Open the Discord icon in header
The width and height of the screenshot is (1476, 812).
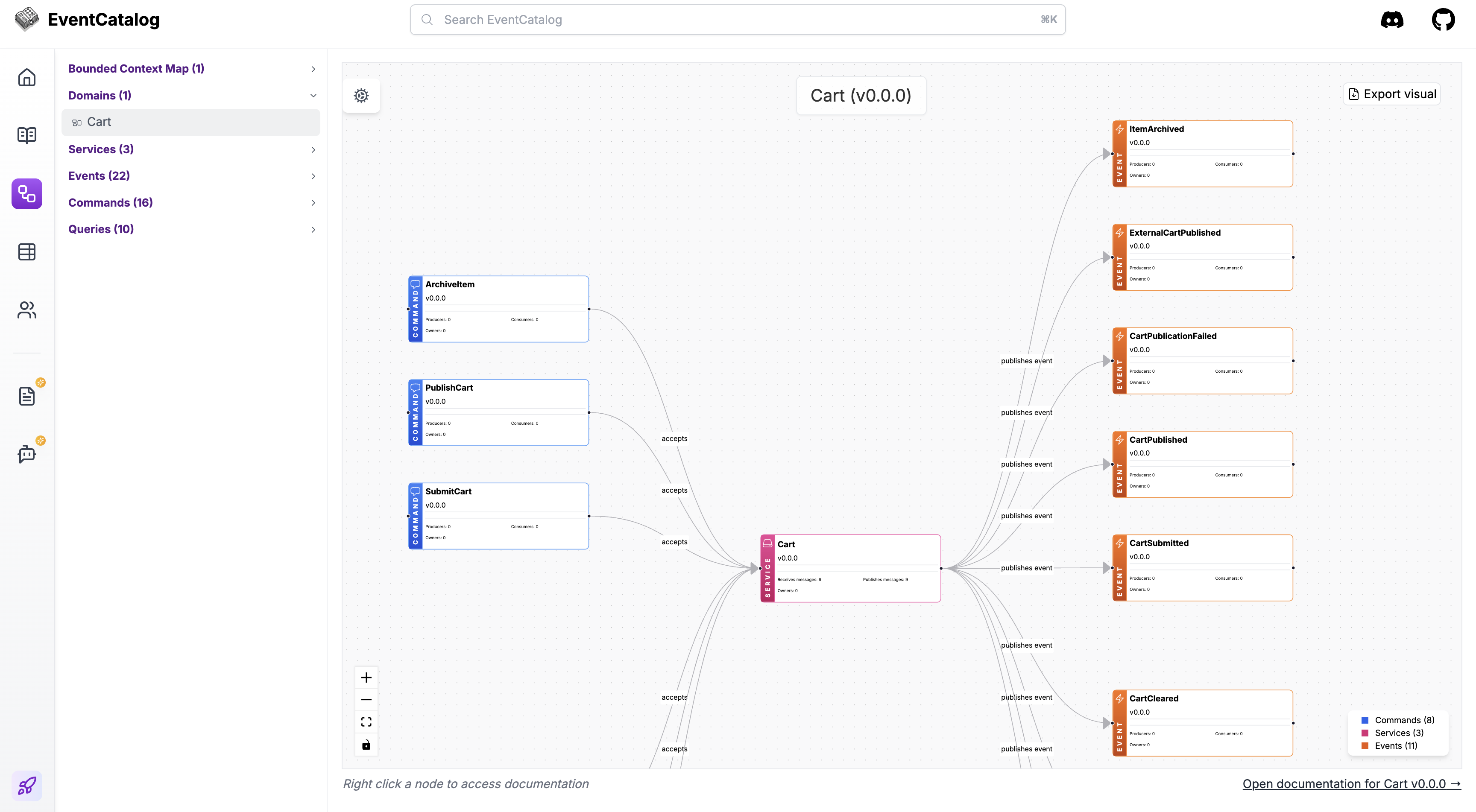(x=1392, y=20)
